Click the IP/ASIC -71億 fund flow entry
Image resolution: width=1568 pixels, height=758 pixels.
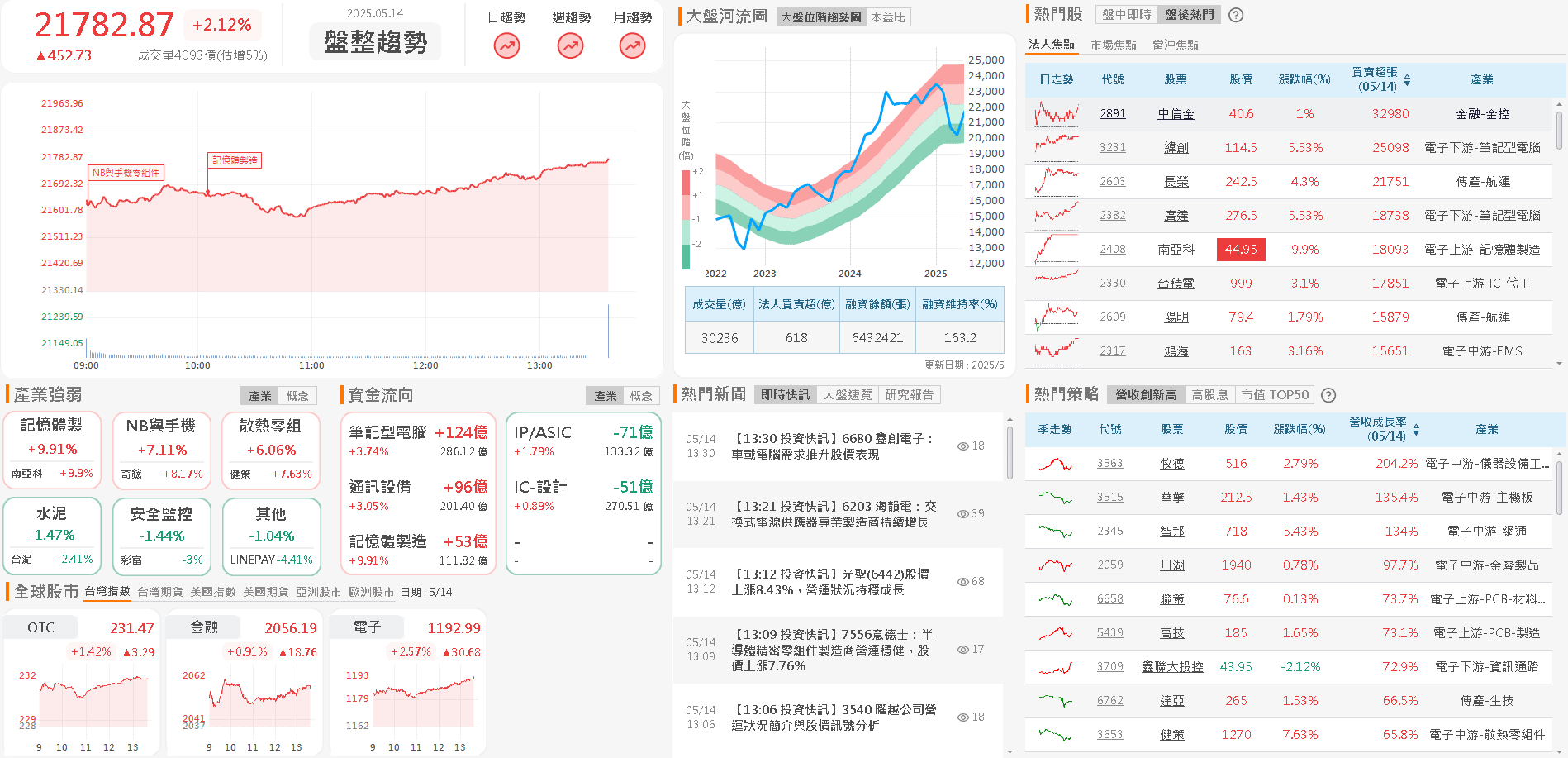click(583, 441)
